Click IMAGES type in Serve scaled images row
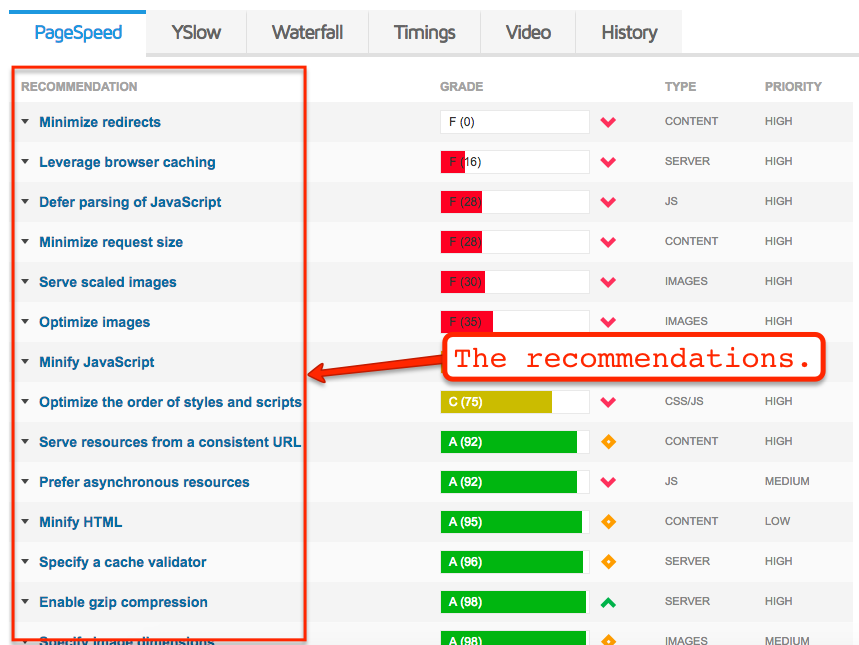The image size is (859, 645). pos(686,281)
